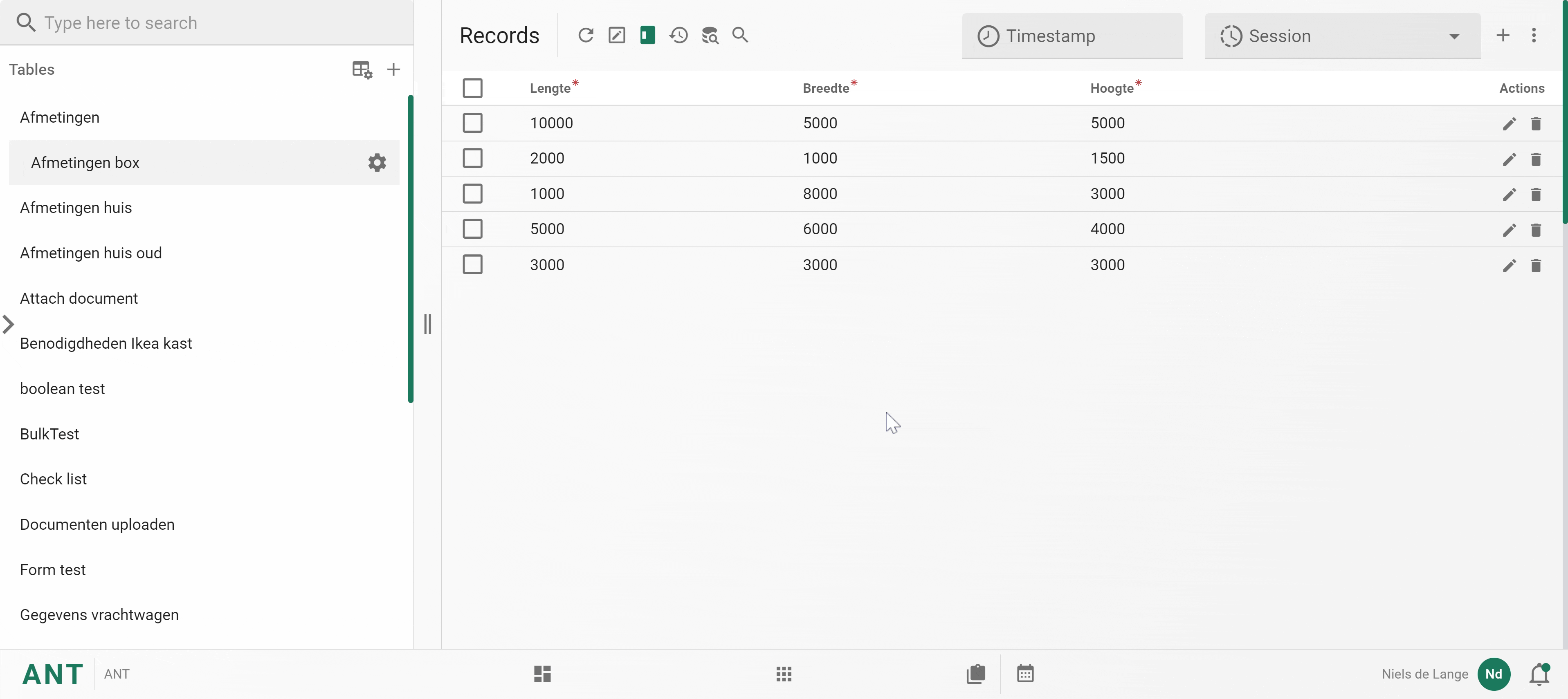Check the row with Lengte 2000

click(472, 158)
